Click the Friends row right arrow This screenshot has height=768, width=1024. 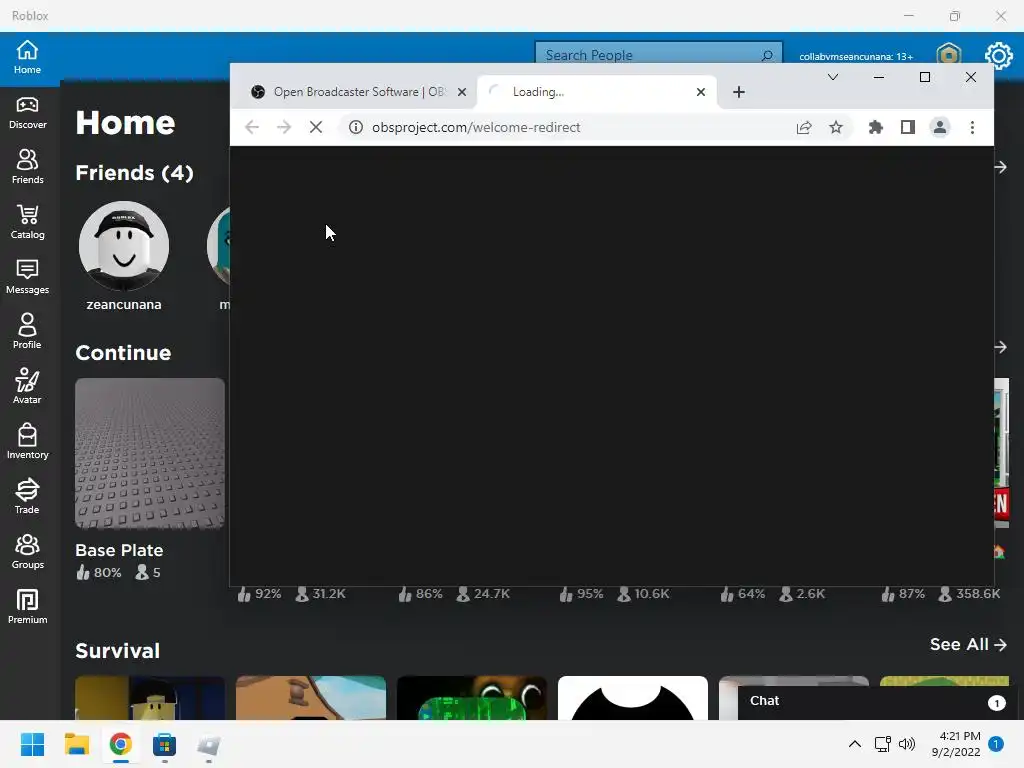click(1000, 167)
